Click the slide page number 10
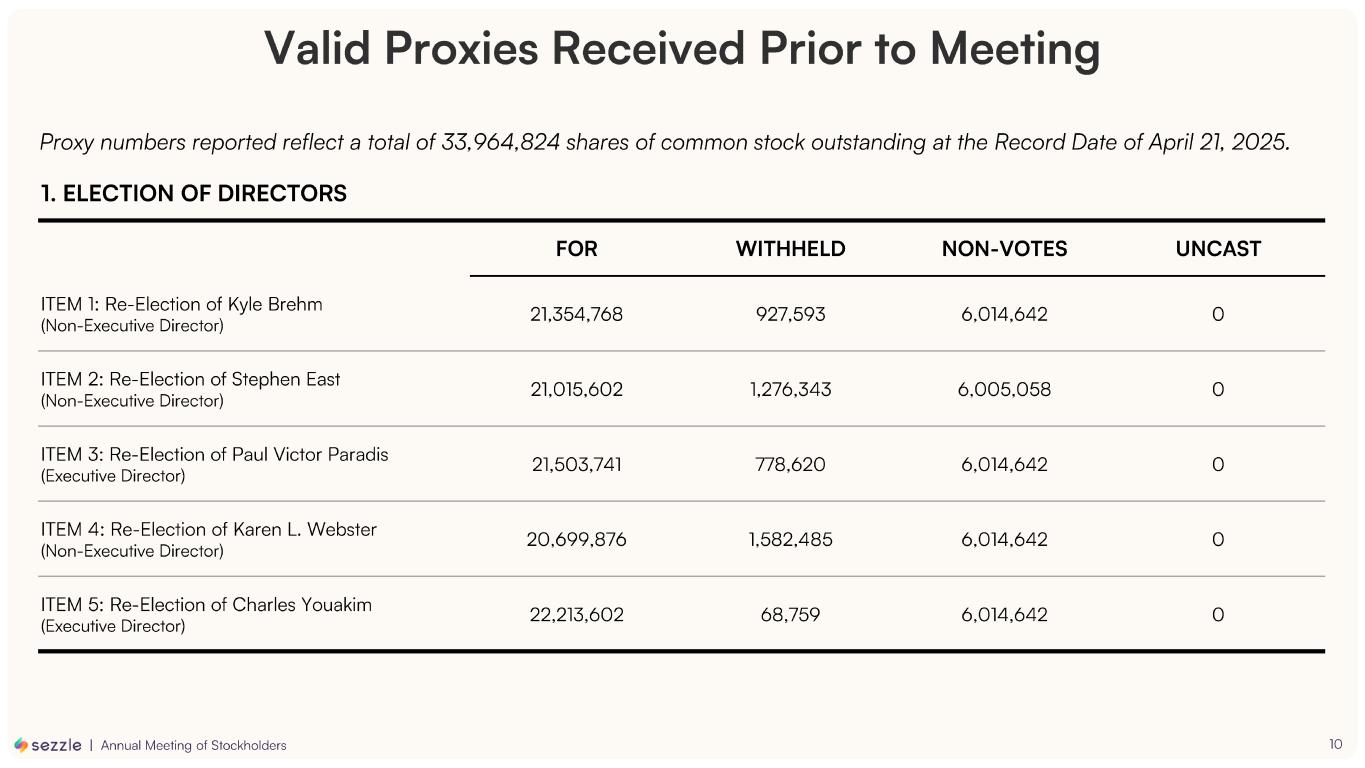 1336,744
